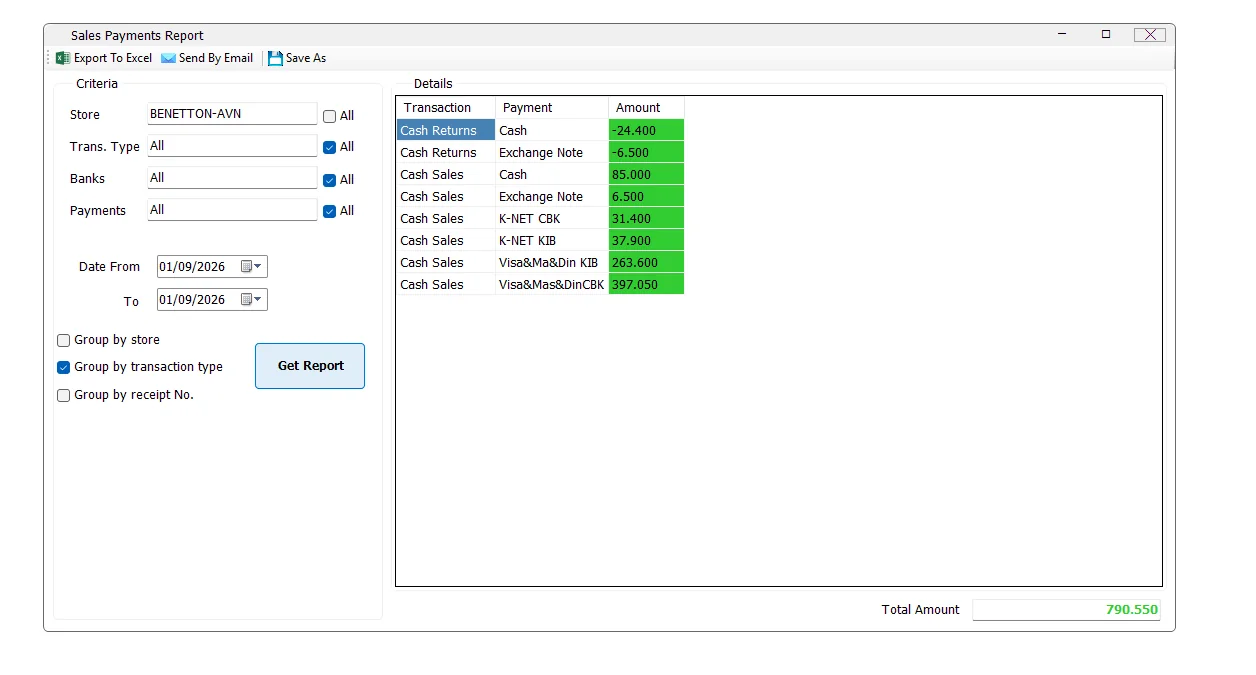The width and height of the screenshot is (1256, 675).
Task: Uncheck the Payments All checkbox
Action: pyautogui.click(x=329, y=211)
